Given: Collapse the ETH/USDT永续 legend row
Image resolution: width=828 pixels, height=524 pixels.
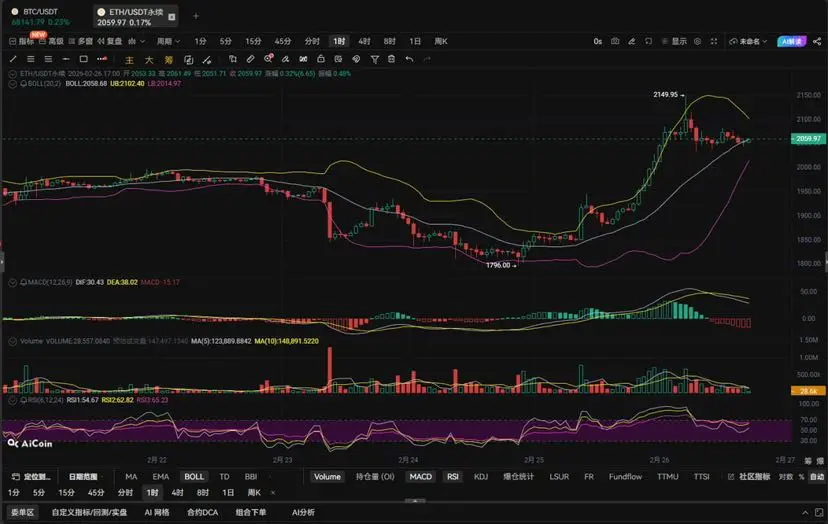Looking at the screenshot, I should (x=12, y=74).
